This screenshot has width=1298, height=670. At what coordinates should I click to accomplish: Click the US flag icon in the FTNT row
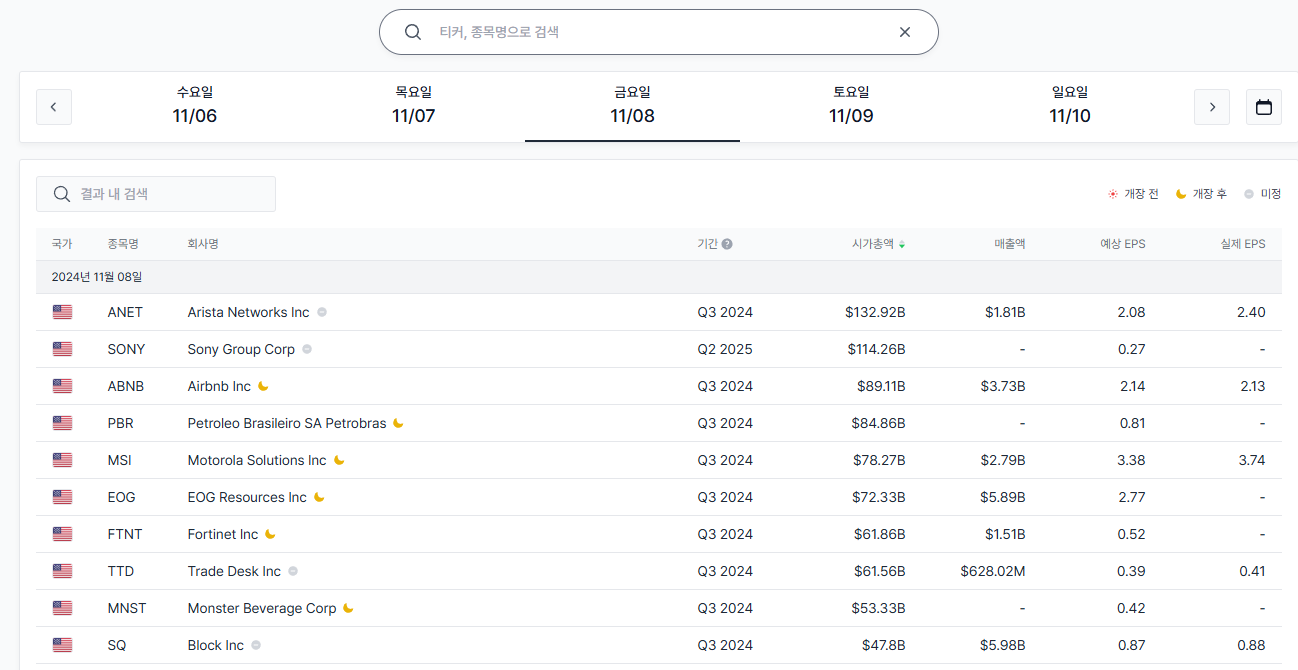click(62, 534)
